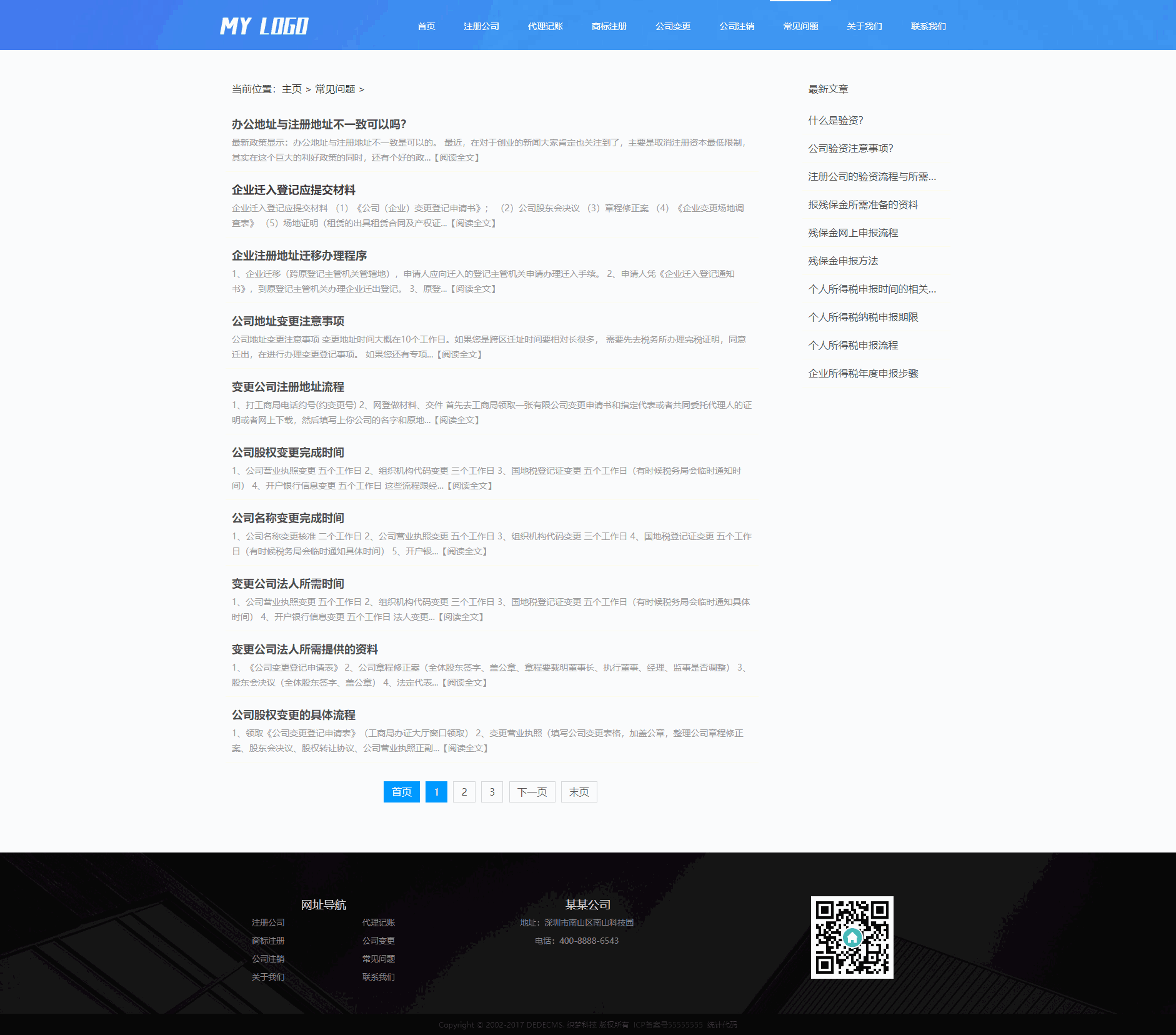The image size is (1176, 1035).
Task: Open the 首页 nav menu item
Action: click(x=426, y=26)
